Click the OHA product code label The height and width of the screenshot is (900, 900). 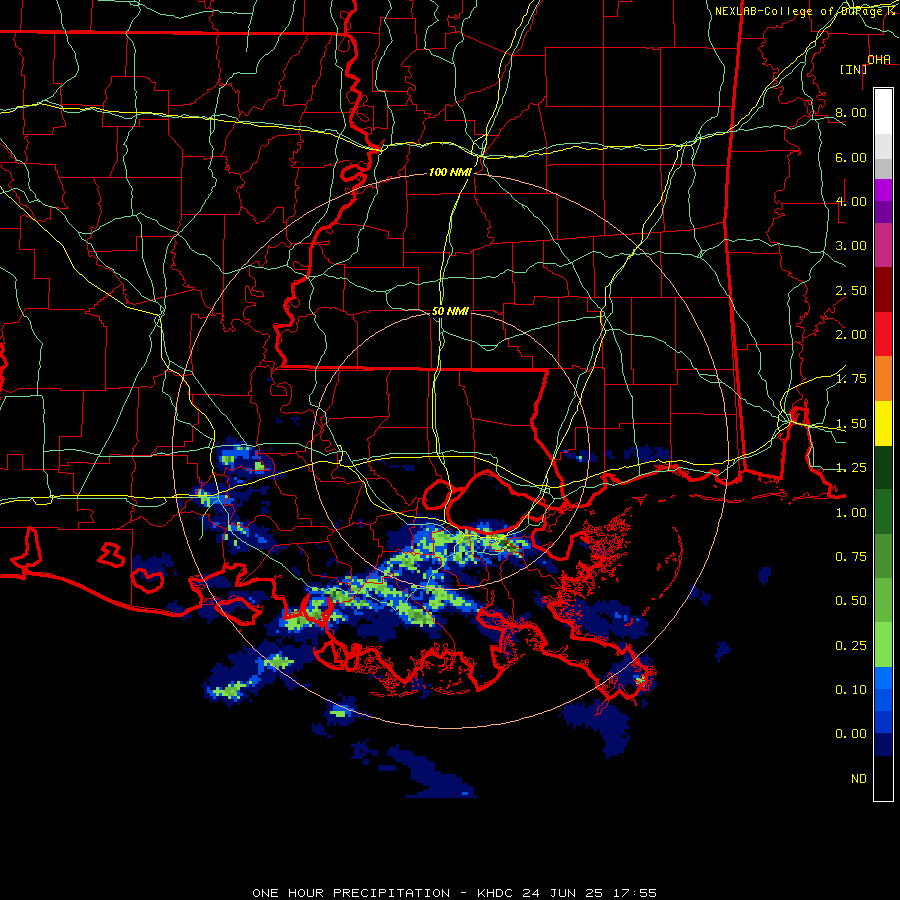[879, 59]
